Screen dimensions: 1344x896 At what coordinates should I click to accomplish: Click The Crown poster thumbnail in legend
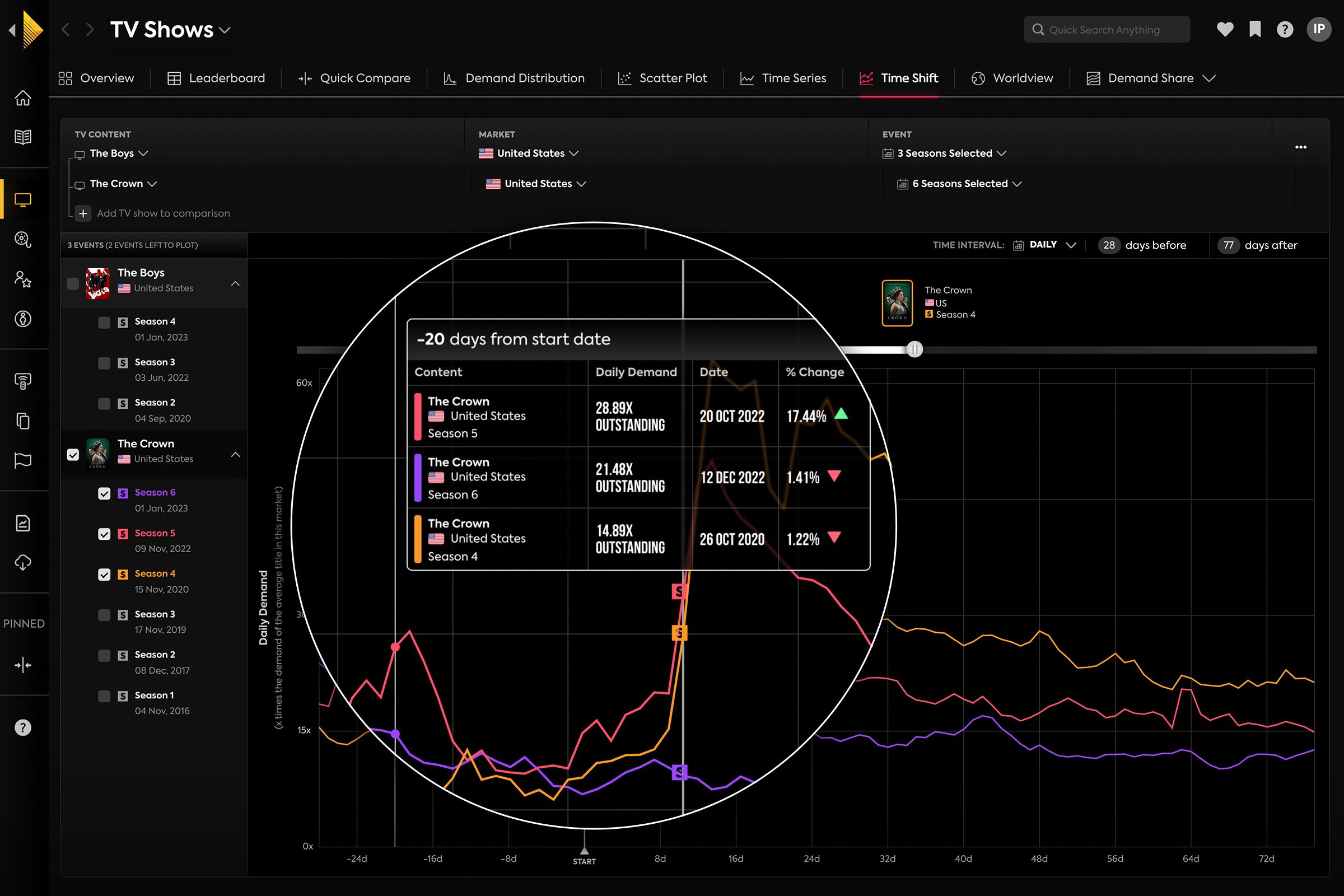(x=897, y=303)
